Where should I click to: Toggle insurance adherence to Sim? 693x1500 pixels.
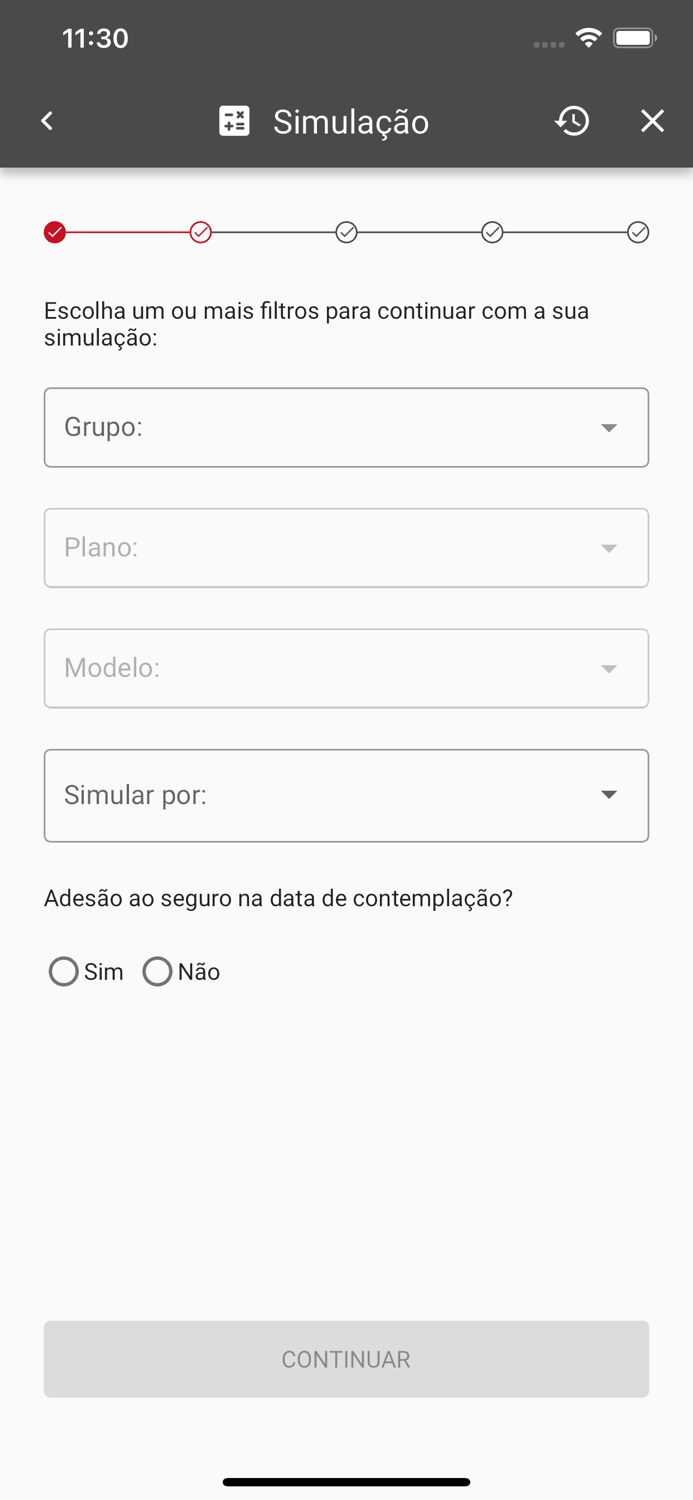[63, 971]
